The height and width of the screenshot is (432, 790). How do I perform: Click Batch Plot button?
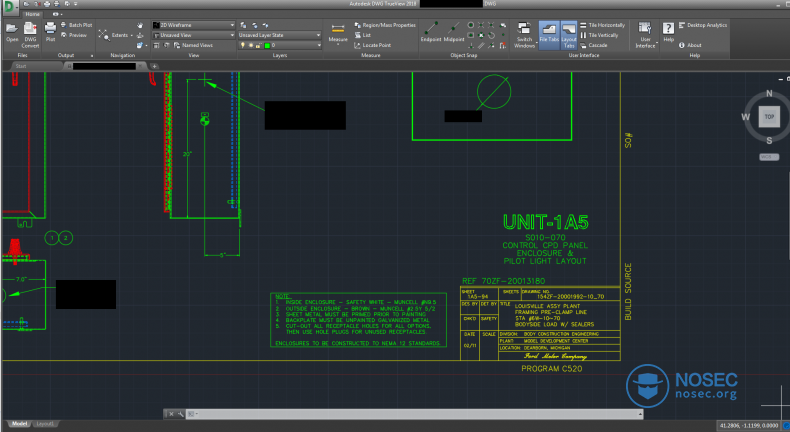pyautogui.click(x=77, y=25)
